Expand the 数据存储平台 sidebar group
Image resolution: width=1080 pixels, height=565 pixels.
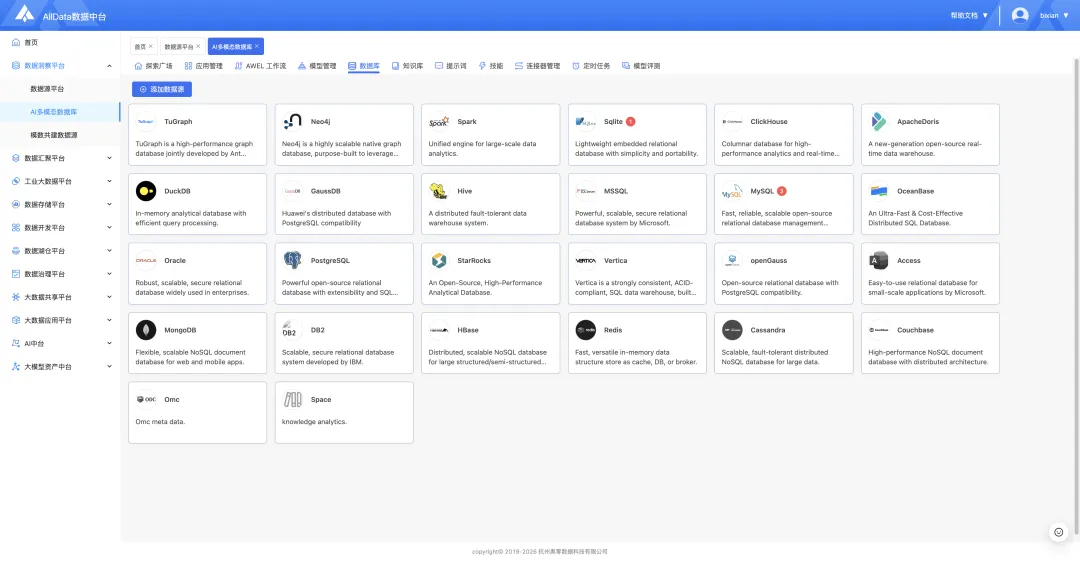[x=109, y=204]
